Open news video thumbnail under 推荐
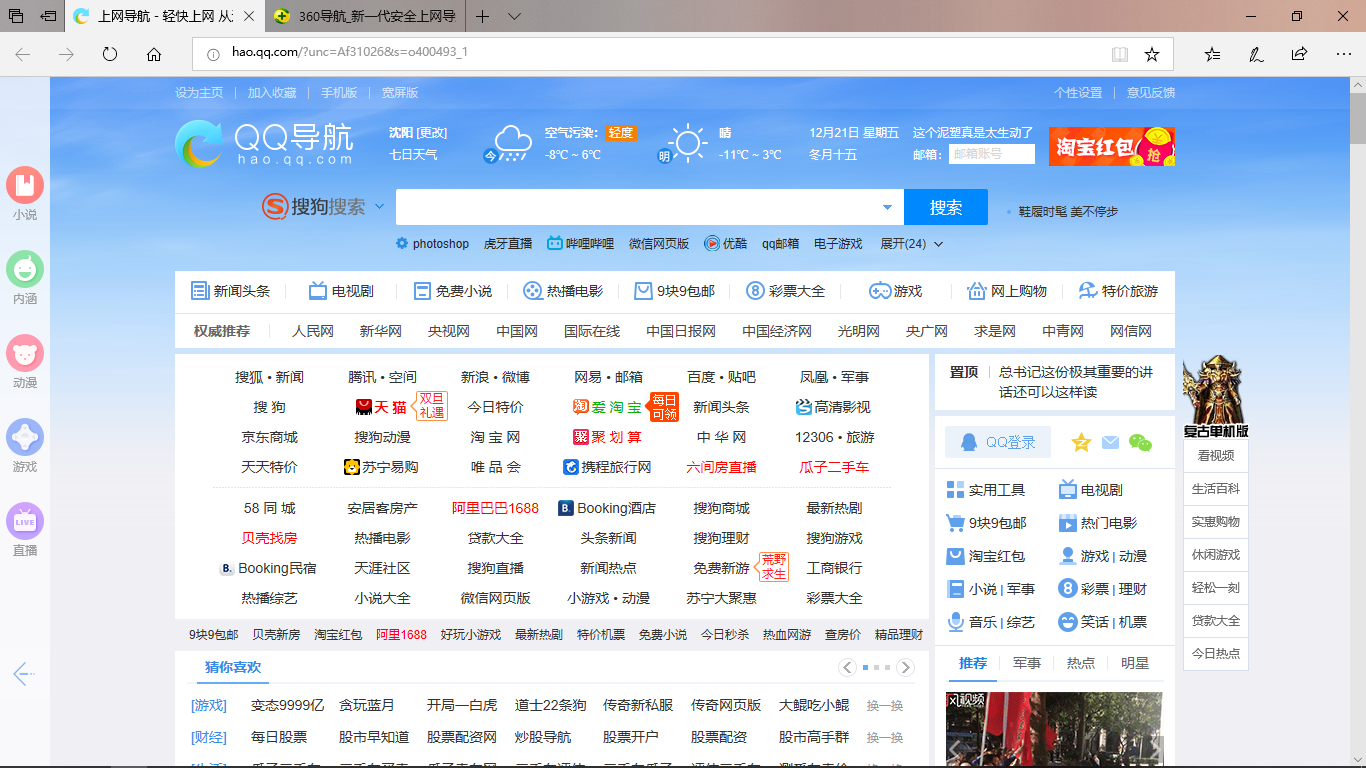Viewport: 1366px width, 768px height. pos(1054,730)
